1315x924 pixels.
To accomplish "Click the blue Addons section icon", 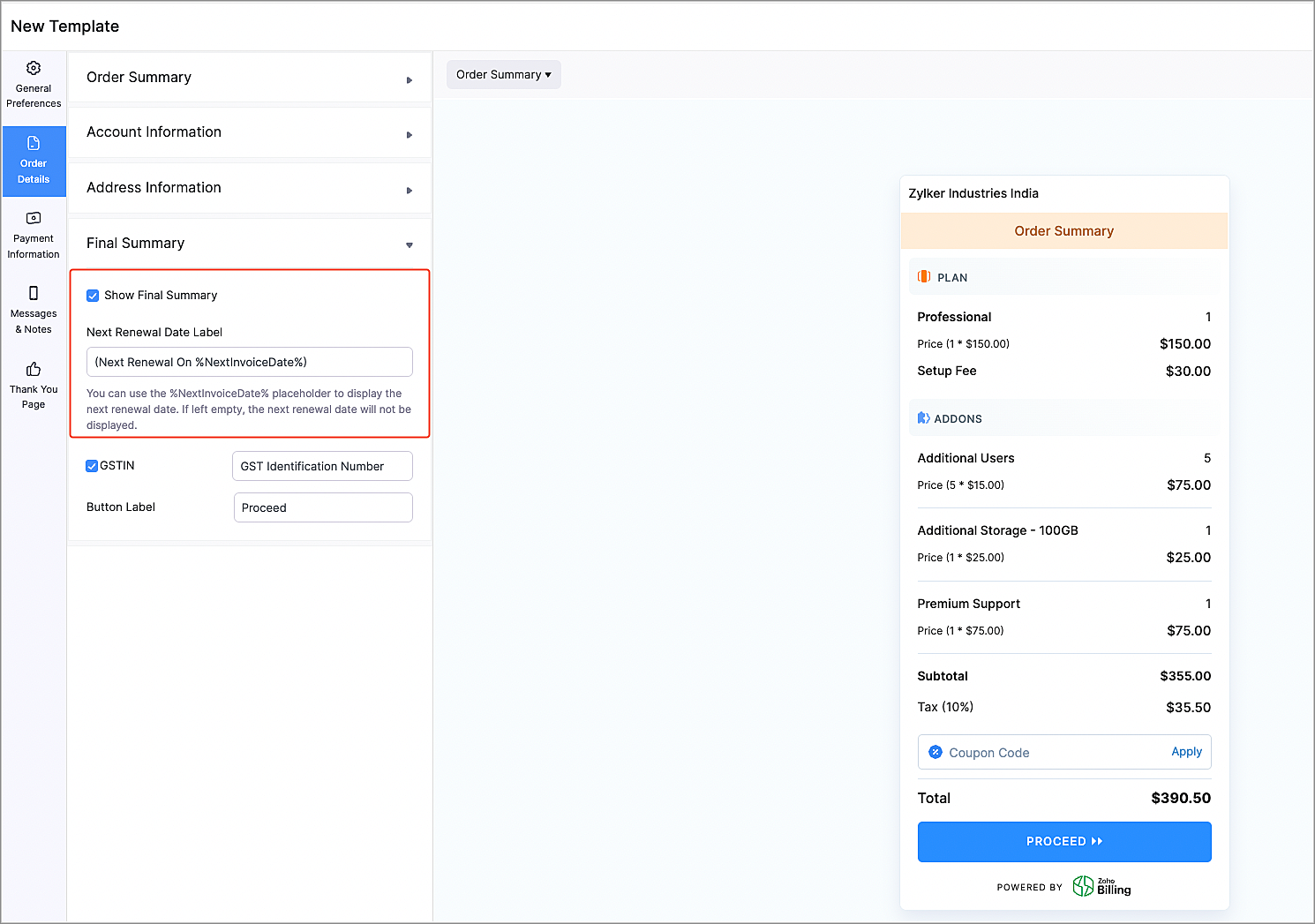I will pyautogui.click(x=923, y=418).
